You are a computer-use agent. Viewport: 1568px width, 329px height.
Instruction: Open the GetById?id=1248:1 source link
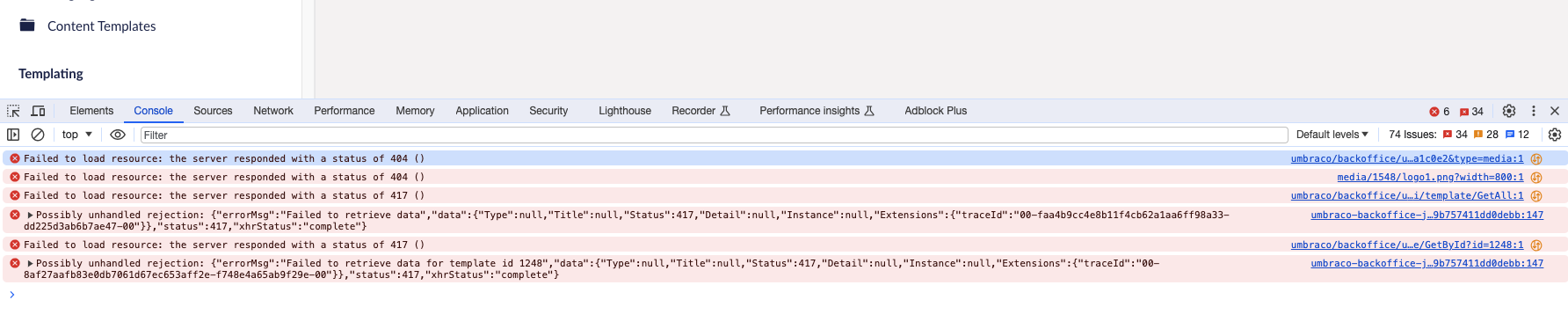coord(1406,245)
